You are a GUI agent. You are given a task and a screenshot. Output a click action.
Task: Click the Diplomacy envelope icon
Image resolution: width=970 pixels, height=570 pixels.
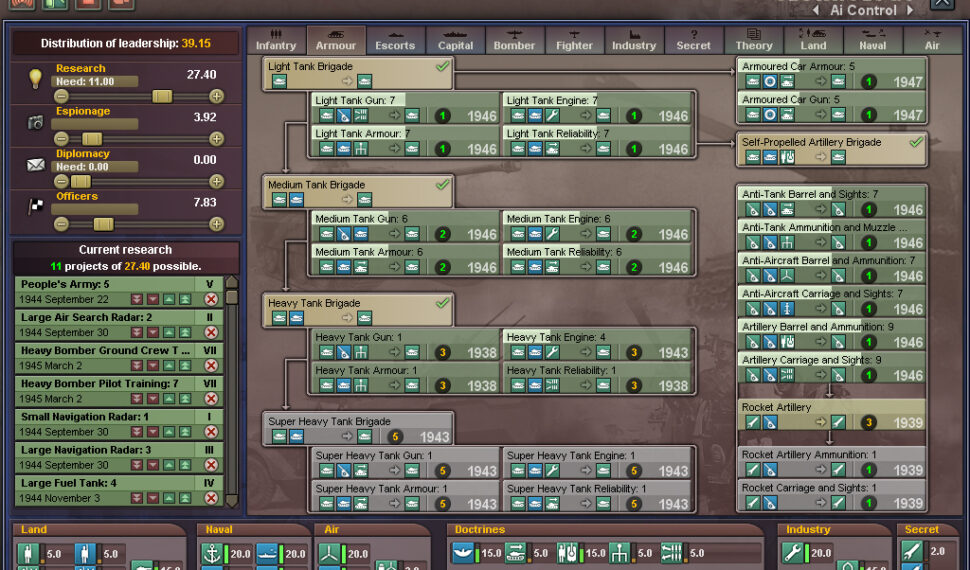point(35,165)
